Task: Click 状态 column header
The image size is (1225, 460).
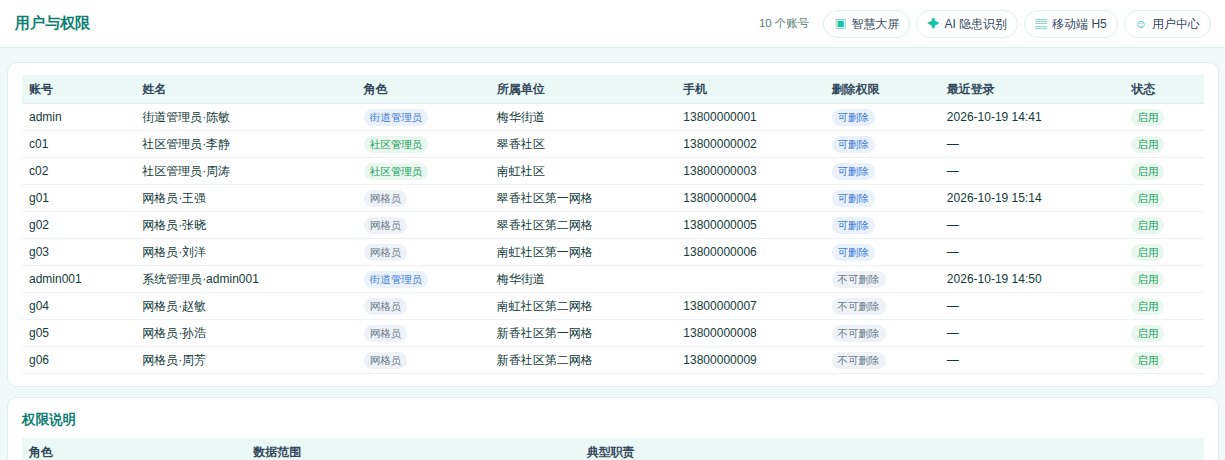Action: click(1143, 90)
